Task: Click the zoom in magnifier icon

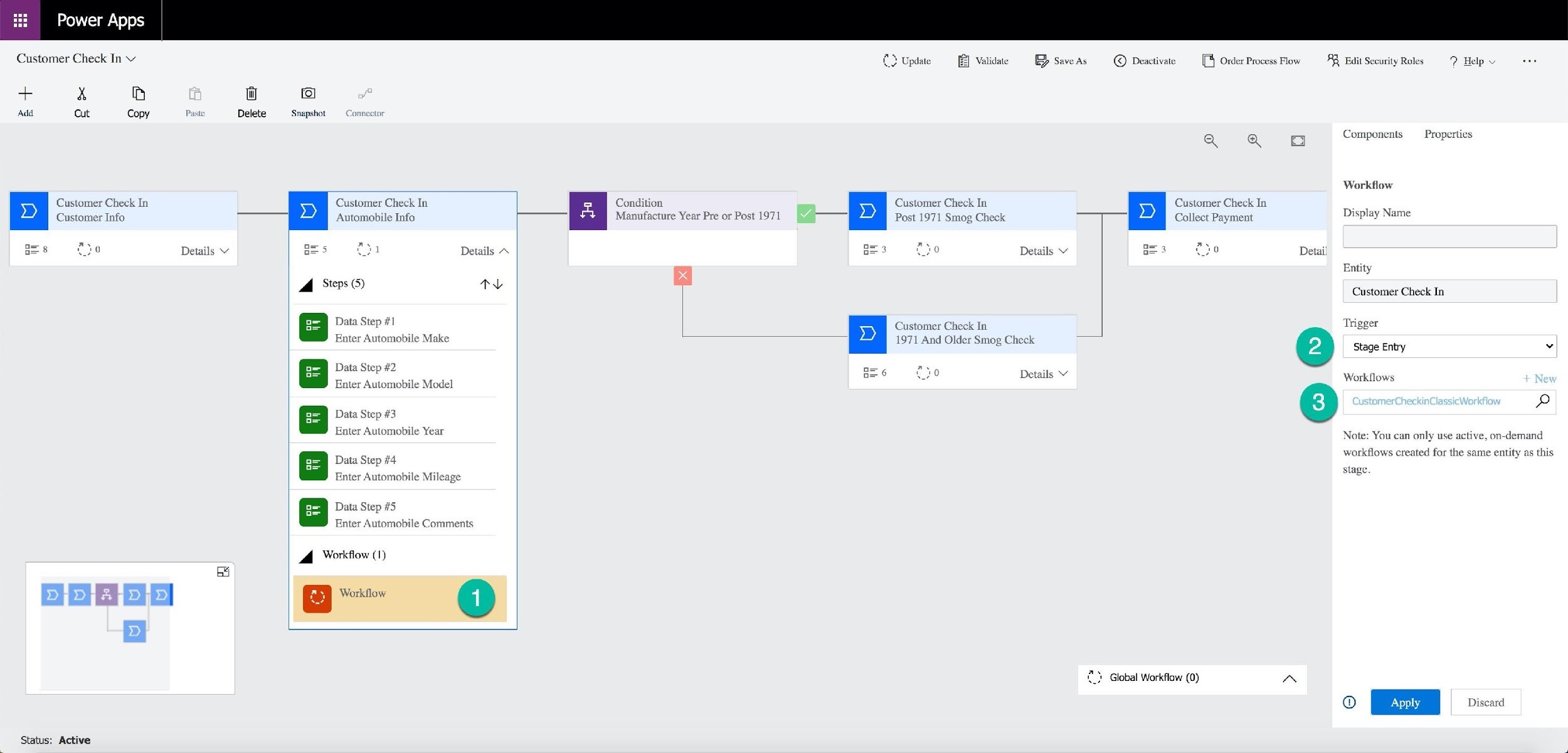Action: 1254,140
